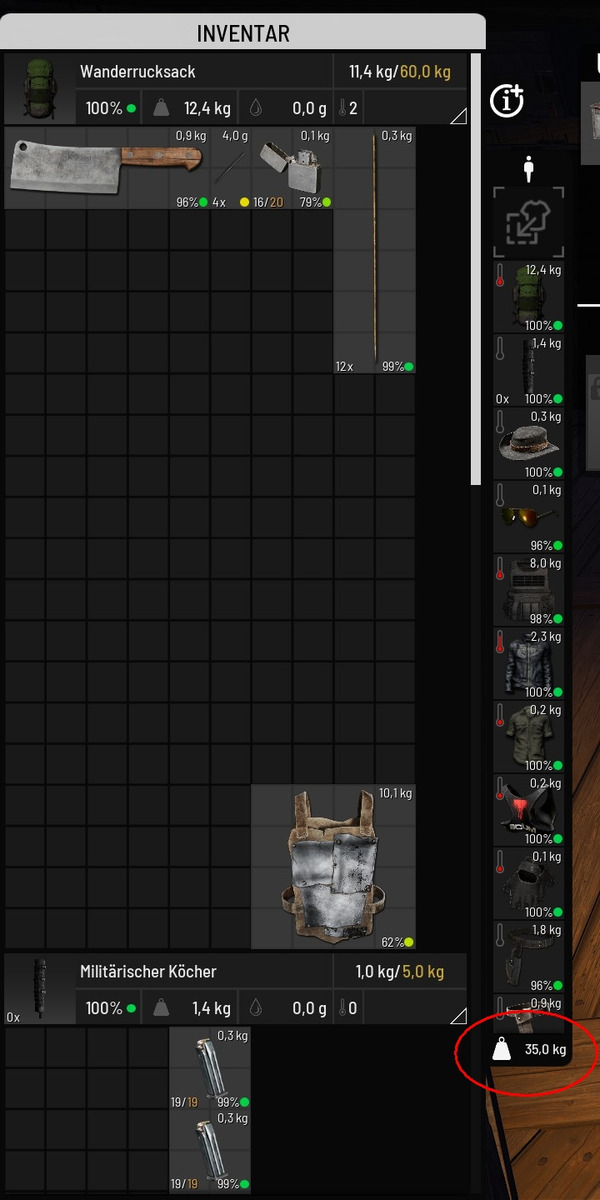Image resolution: width=600 pixels, height=1200 pixels.
Task: Click the Zippo lighter item
Action: 290,168
